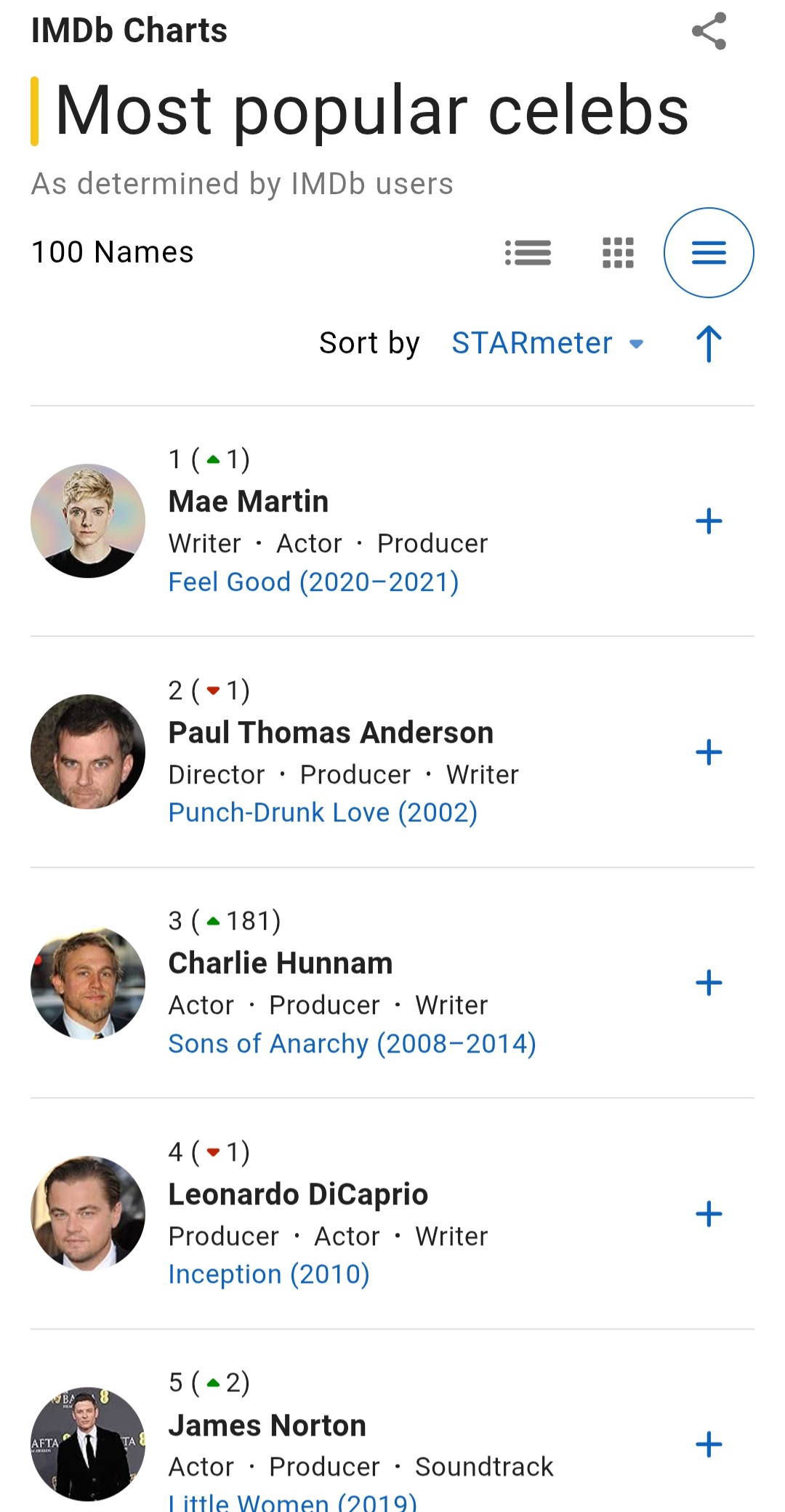Open Inception (2010) link
Image resolution: width=785 pixels, height=1512 pixels.
point(269,1274)
